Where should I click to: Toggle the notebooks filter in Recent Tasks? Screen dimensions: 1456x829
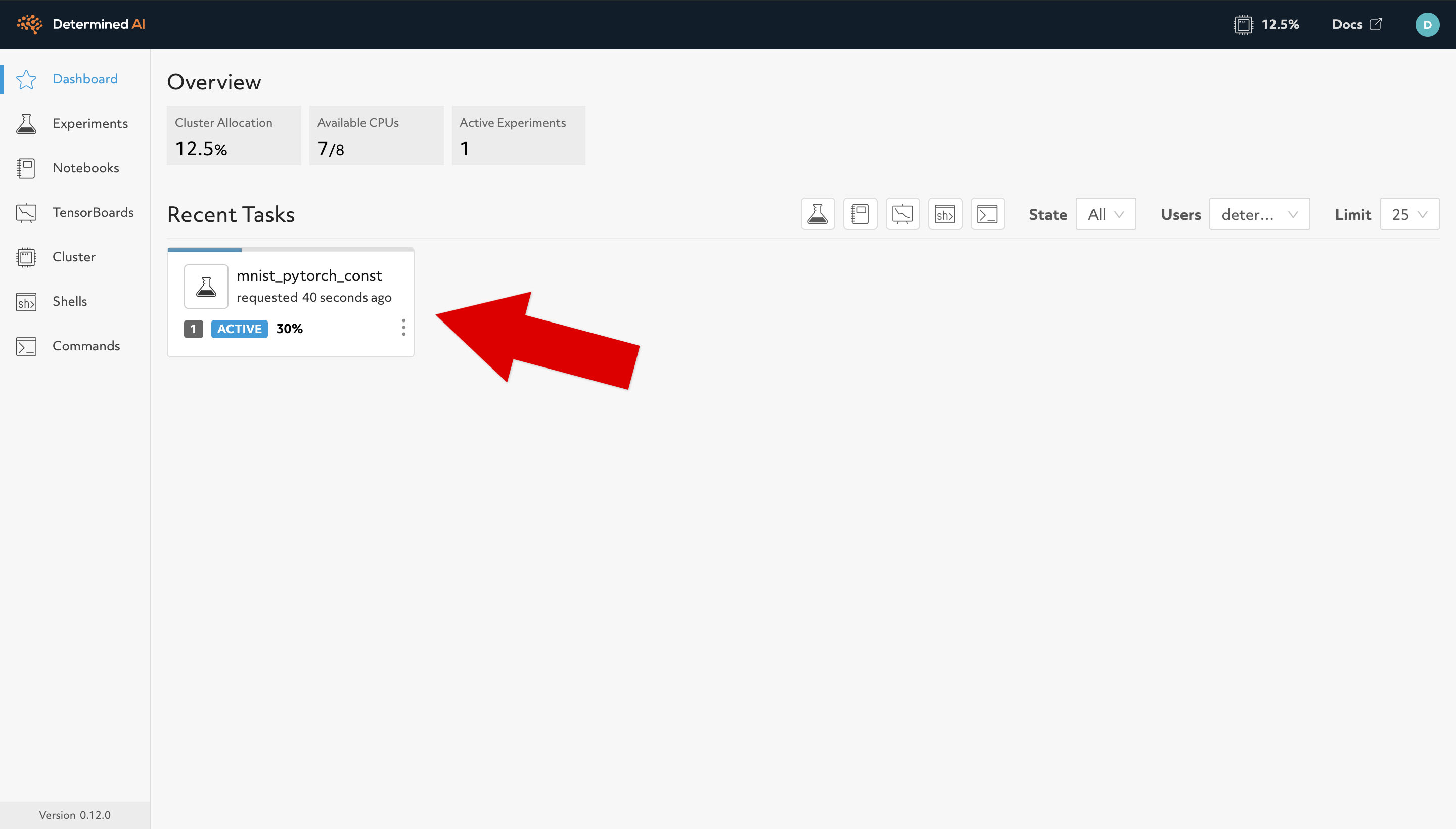point(860,214)
